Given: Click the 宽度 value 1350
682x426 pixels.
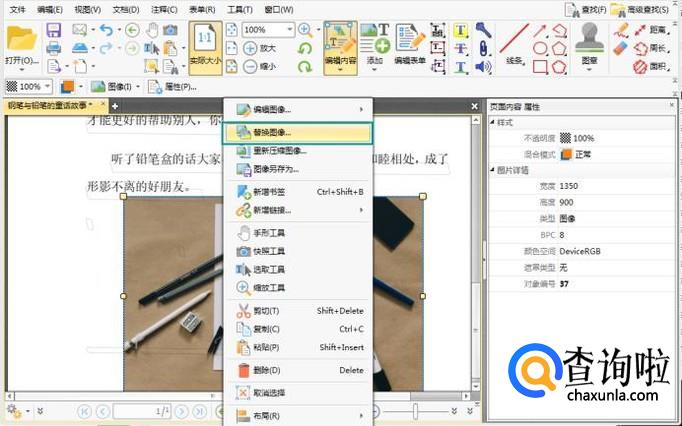Looking at the screenshot, I should pyautogui.click(x=568, y=186).
